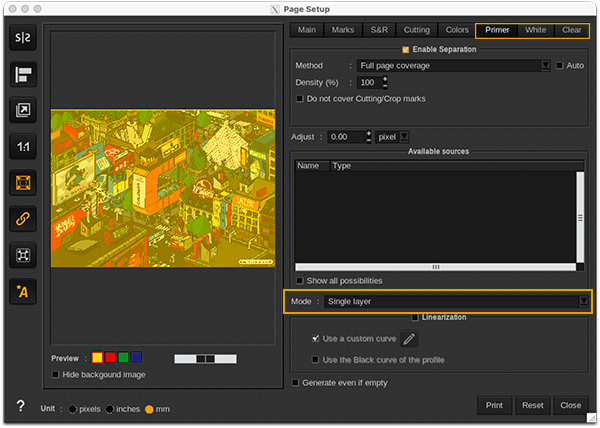
Task: Switch to the Cutting tab
Action: [x=416, y=30]
